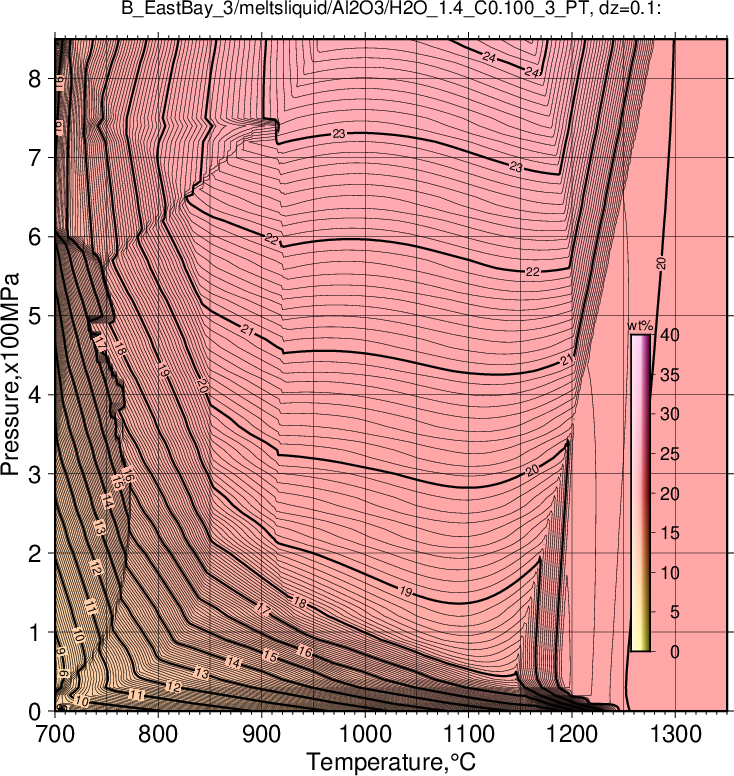This screenshot has height=776, width=734.
Task: Click the 23 contour label near 1150°C
Action: click(x=516, y=167)
